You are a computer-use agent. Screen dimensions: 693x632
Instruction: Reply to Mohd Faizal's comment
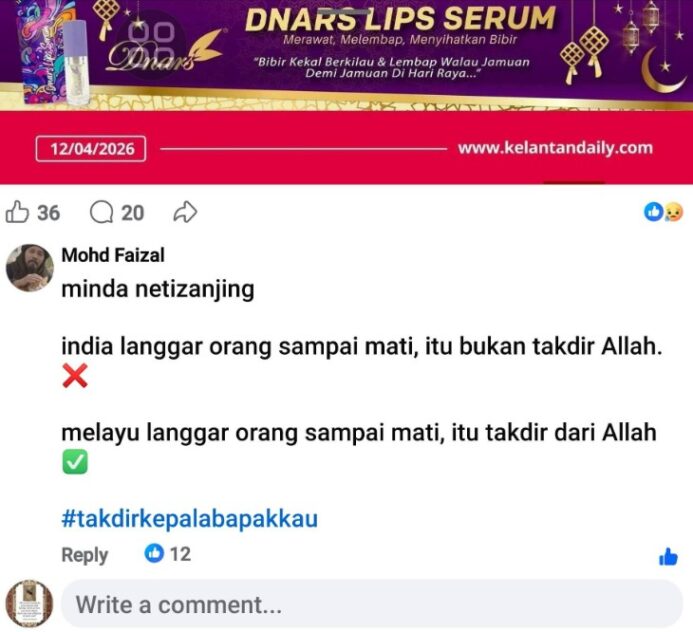tap(84, 555)
